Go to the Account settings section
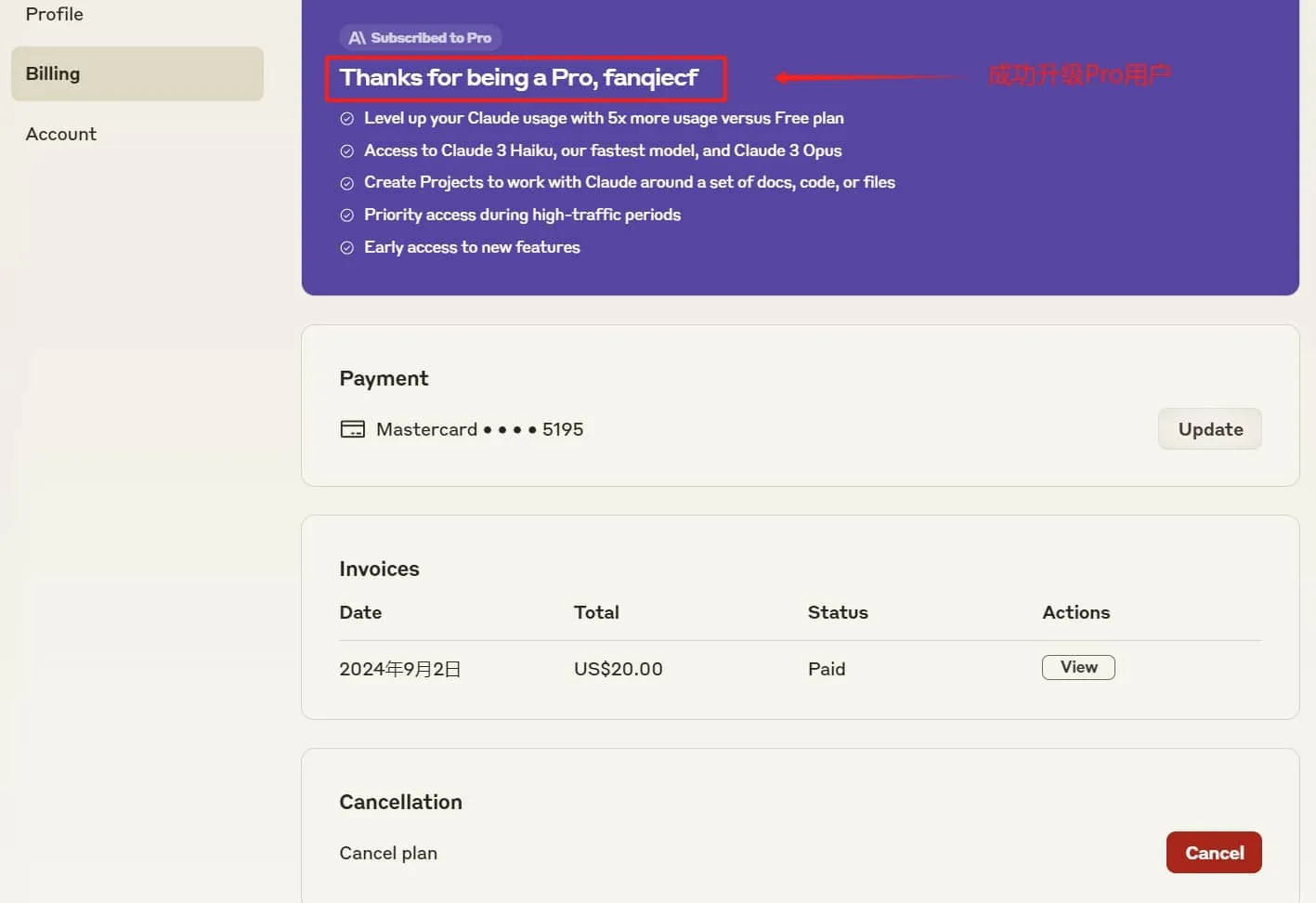Viewport: 1316px width, 903px height. tap(61, 134)
